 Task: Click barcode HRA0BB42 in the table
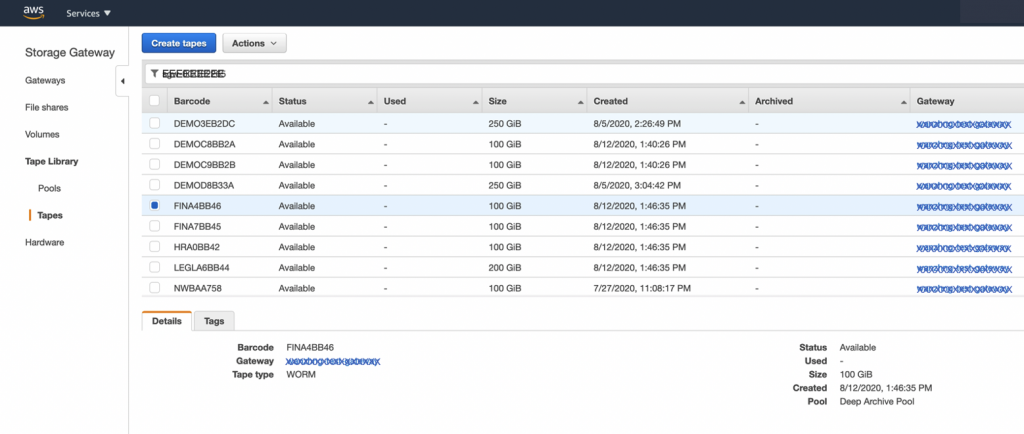[x=197, y=247]
